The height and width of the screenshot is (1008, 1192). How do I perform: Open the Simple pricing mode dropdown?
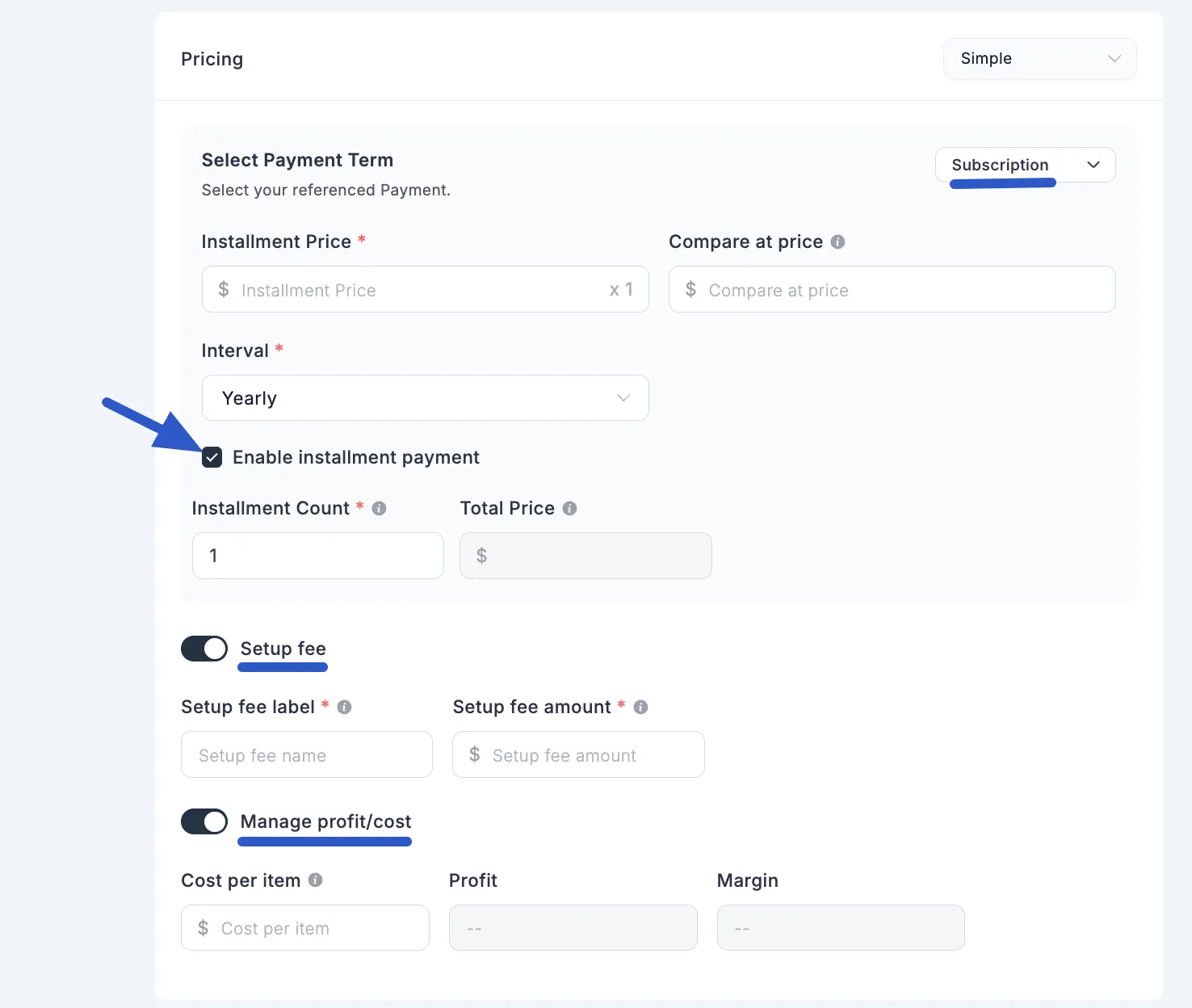(1039, 58)
